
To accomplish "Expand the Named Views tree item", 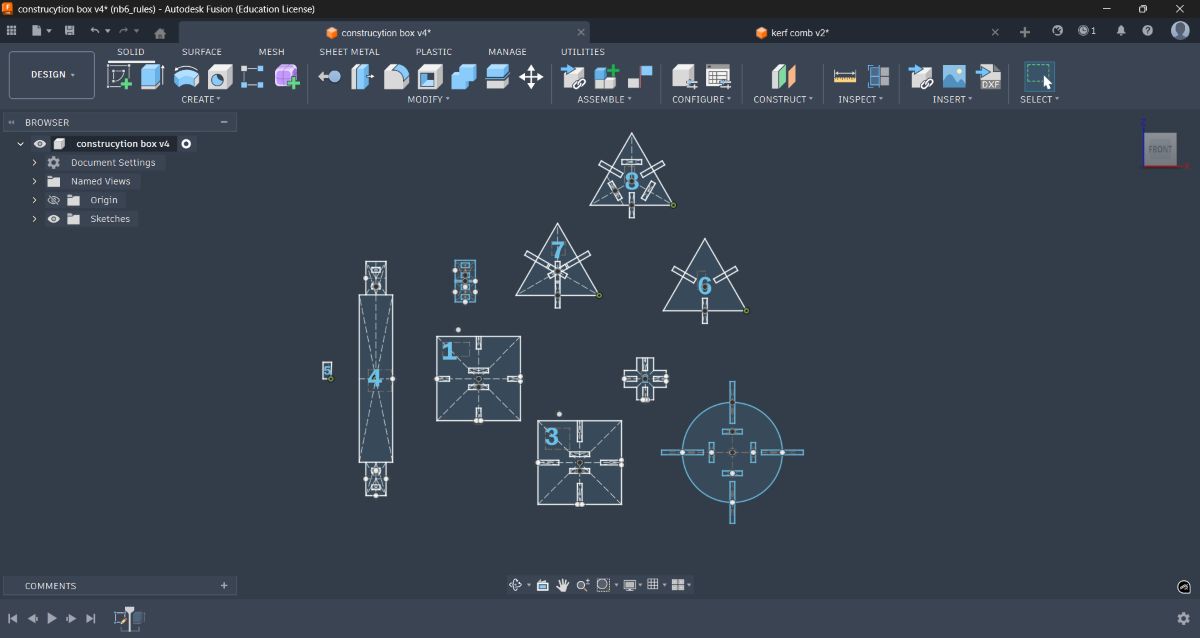I will coord(34,181).
